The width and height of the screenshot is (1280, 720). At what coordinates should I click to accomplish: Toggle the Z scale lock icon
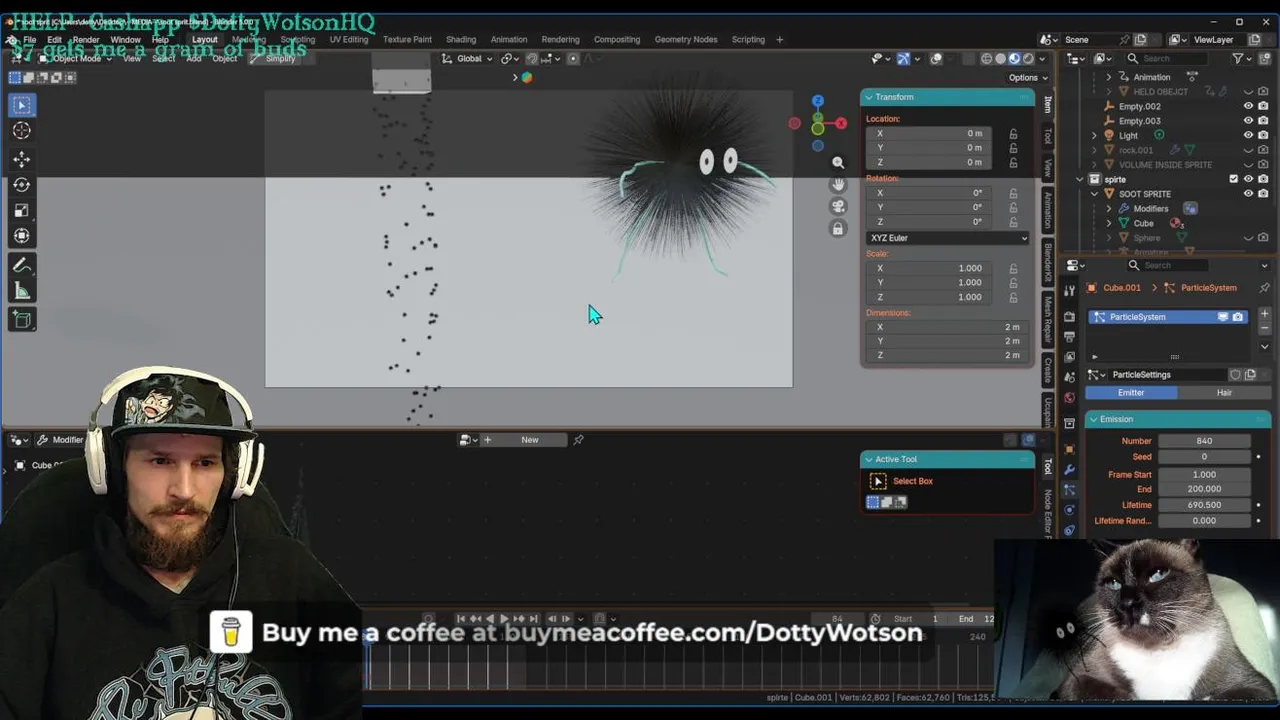[x=1013, y=297]
